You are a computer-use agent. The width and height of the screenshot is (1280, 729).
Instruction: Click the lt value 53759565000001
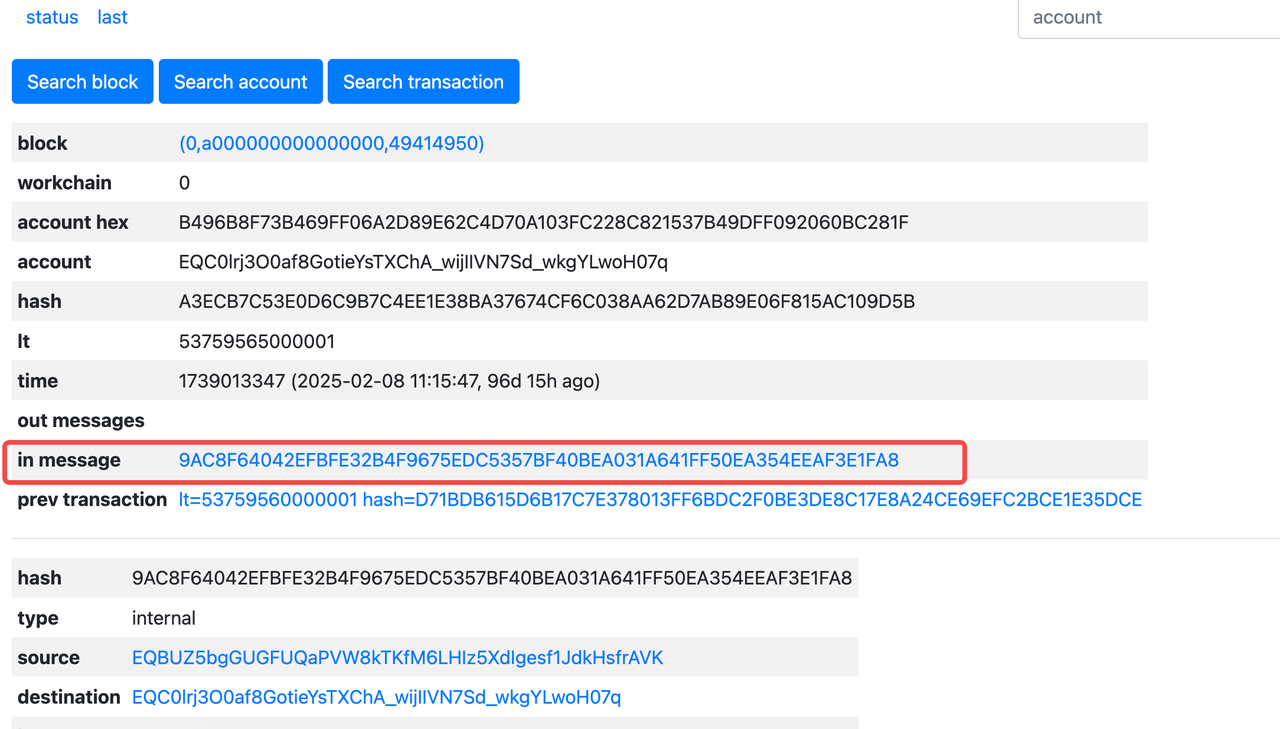click(x=256, y=341)
